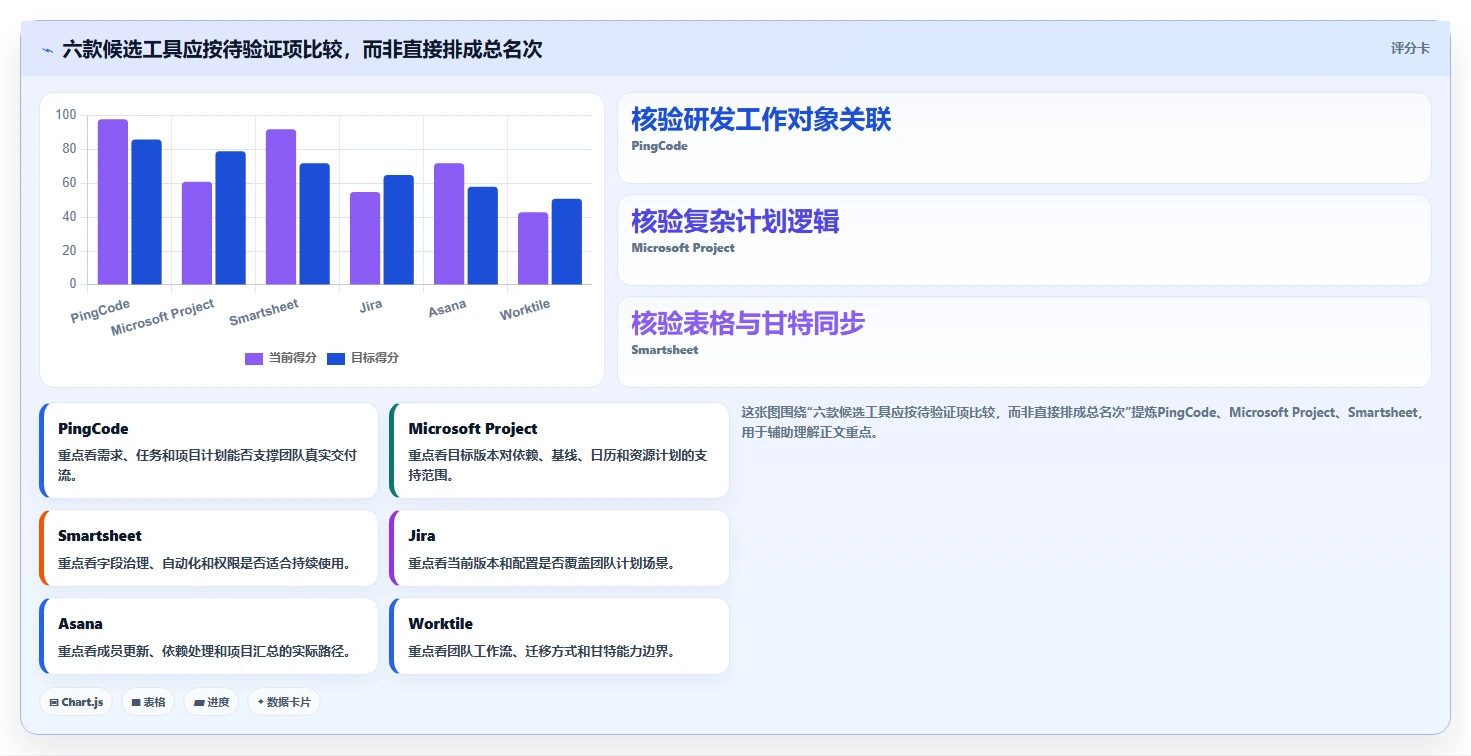
Task: Click the Jira axis label in chart
Action: (371, 305)
